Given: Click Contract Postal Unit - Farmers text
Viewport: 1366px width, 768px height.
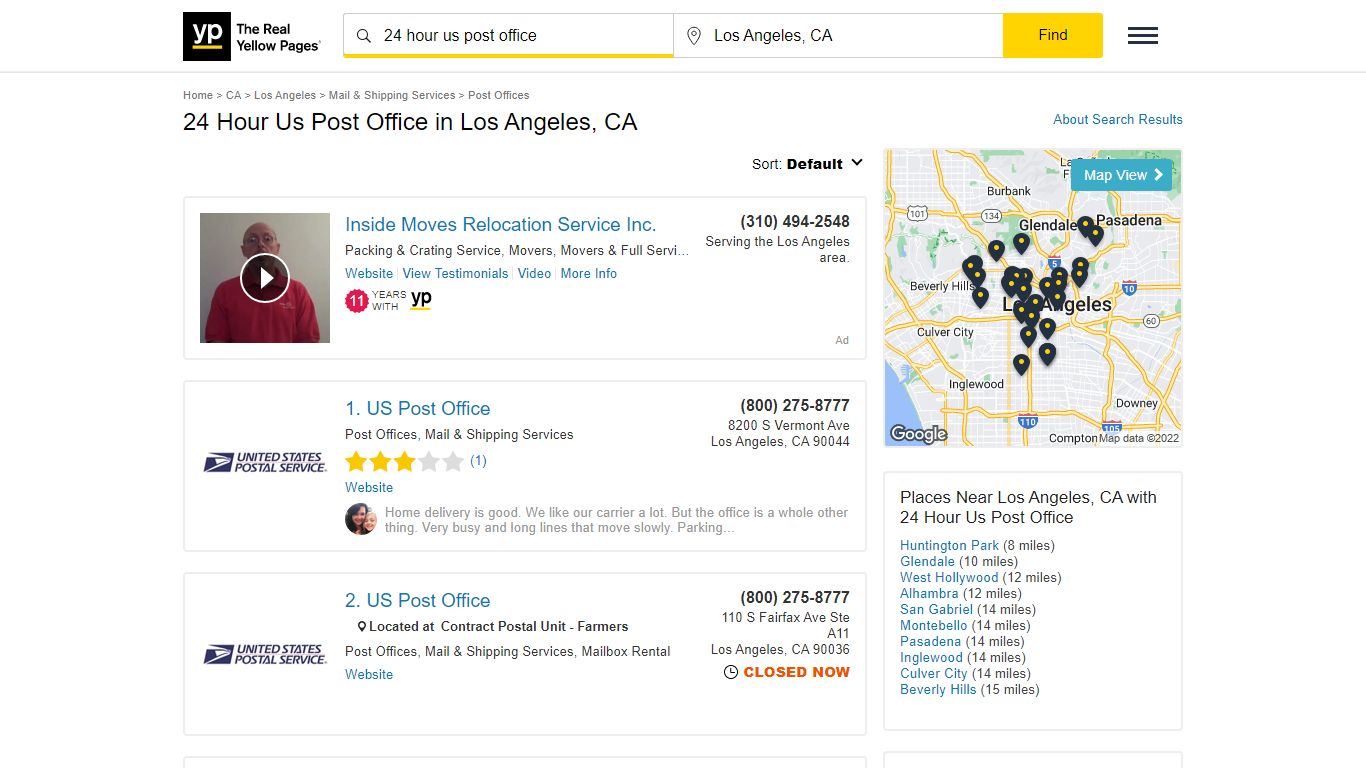Looking at the screenshot, I should point(534,627).
